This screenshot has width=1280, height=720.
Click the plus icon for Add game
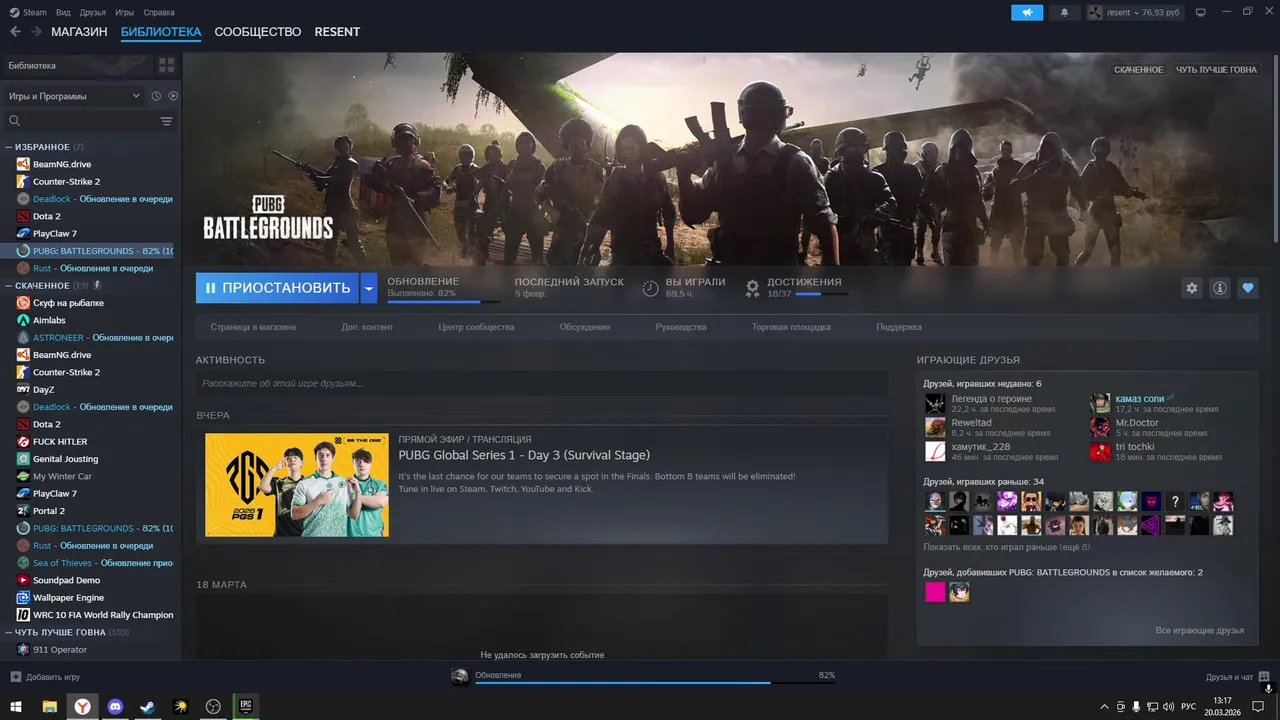15,677
